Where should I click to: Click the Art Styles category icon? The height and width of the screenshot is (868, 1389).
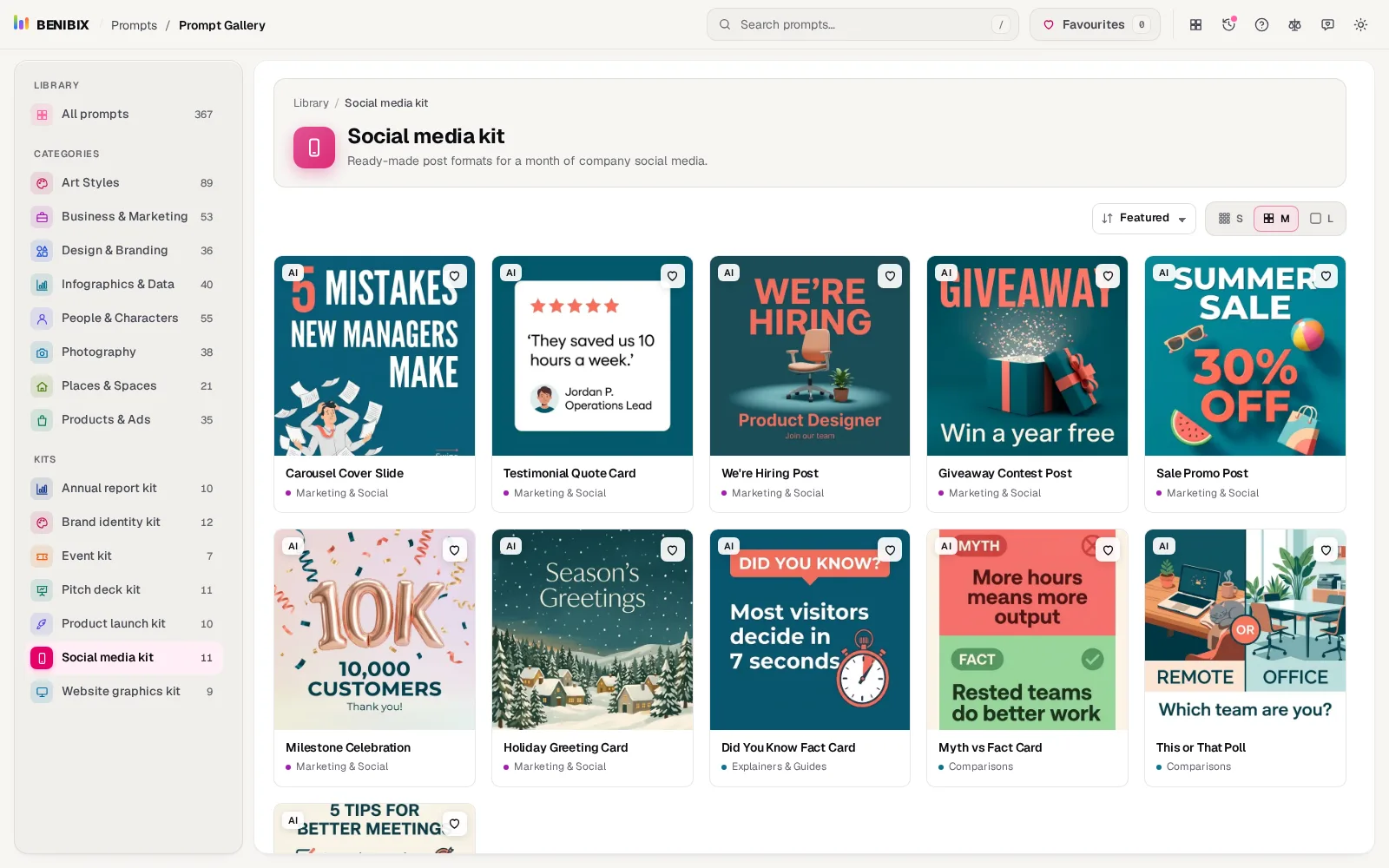42,183
